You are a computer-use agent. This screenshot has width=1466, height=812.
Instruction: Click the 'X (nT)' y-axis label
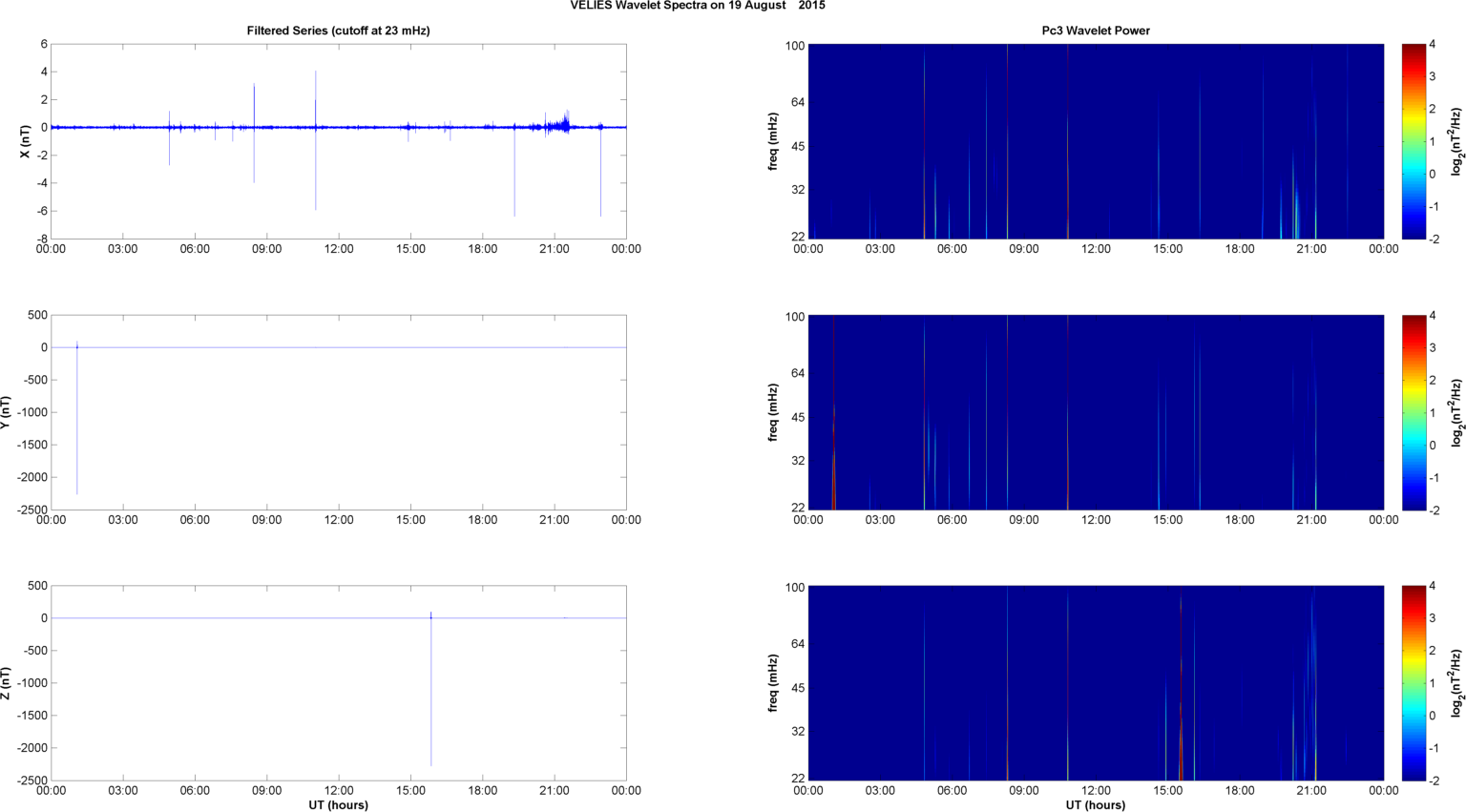[26, 141]
